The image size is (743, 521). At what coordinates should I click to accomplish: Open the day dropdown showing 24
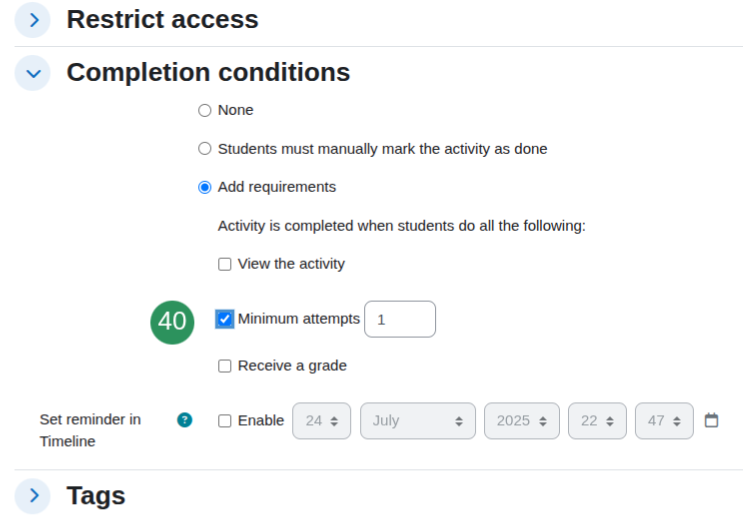point(322,421)
